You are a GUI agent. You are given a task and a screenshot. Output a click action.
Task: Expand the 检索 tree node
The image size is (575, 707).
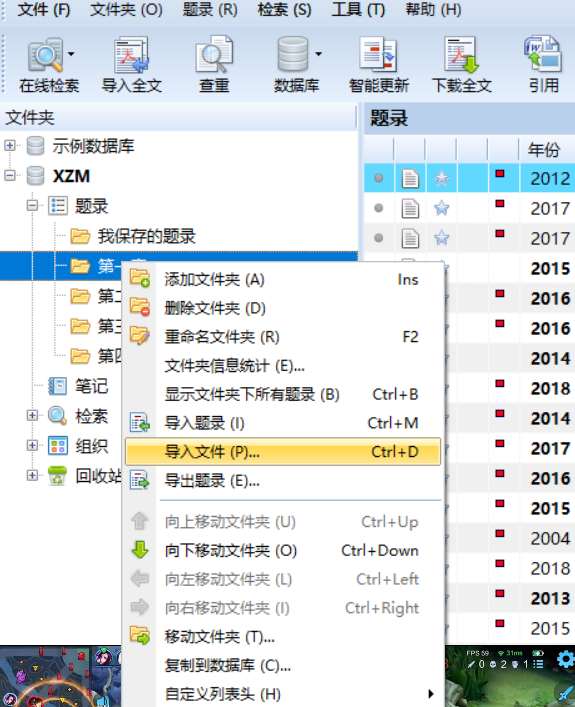[x=32, y=415]
